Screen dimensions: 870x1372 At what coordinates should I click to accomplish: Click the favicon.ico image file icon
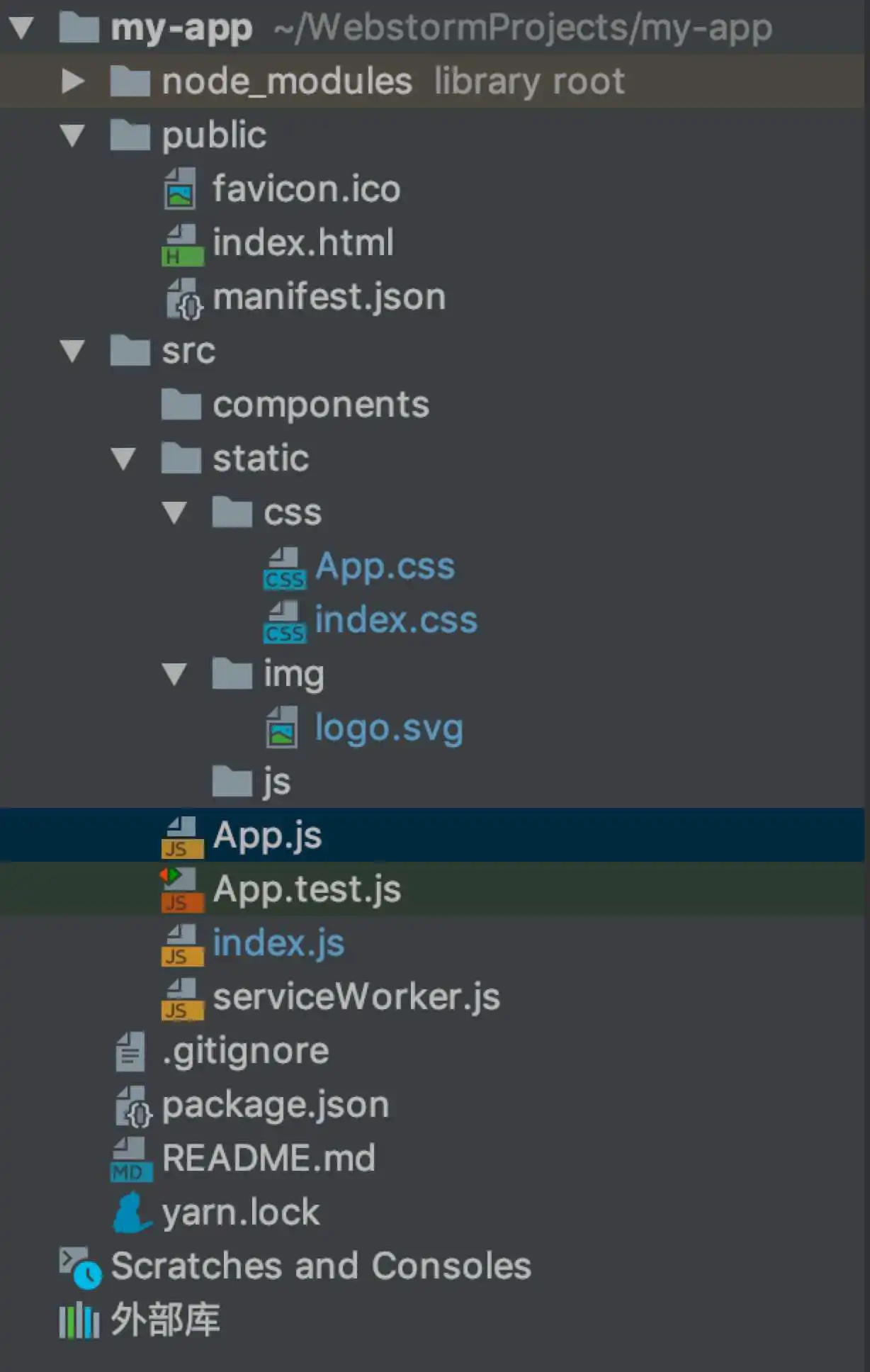tap(181, 189)
